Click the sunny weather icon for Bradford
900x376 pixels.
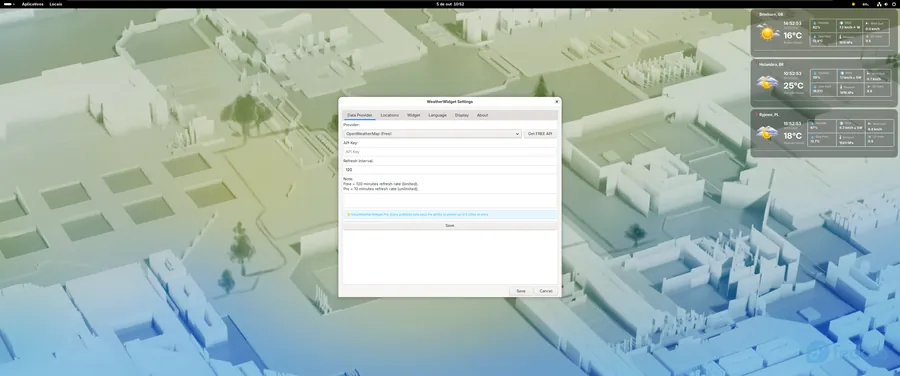click(767, 33)
